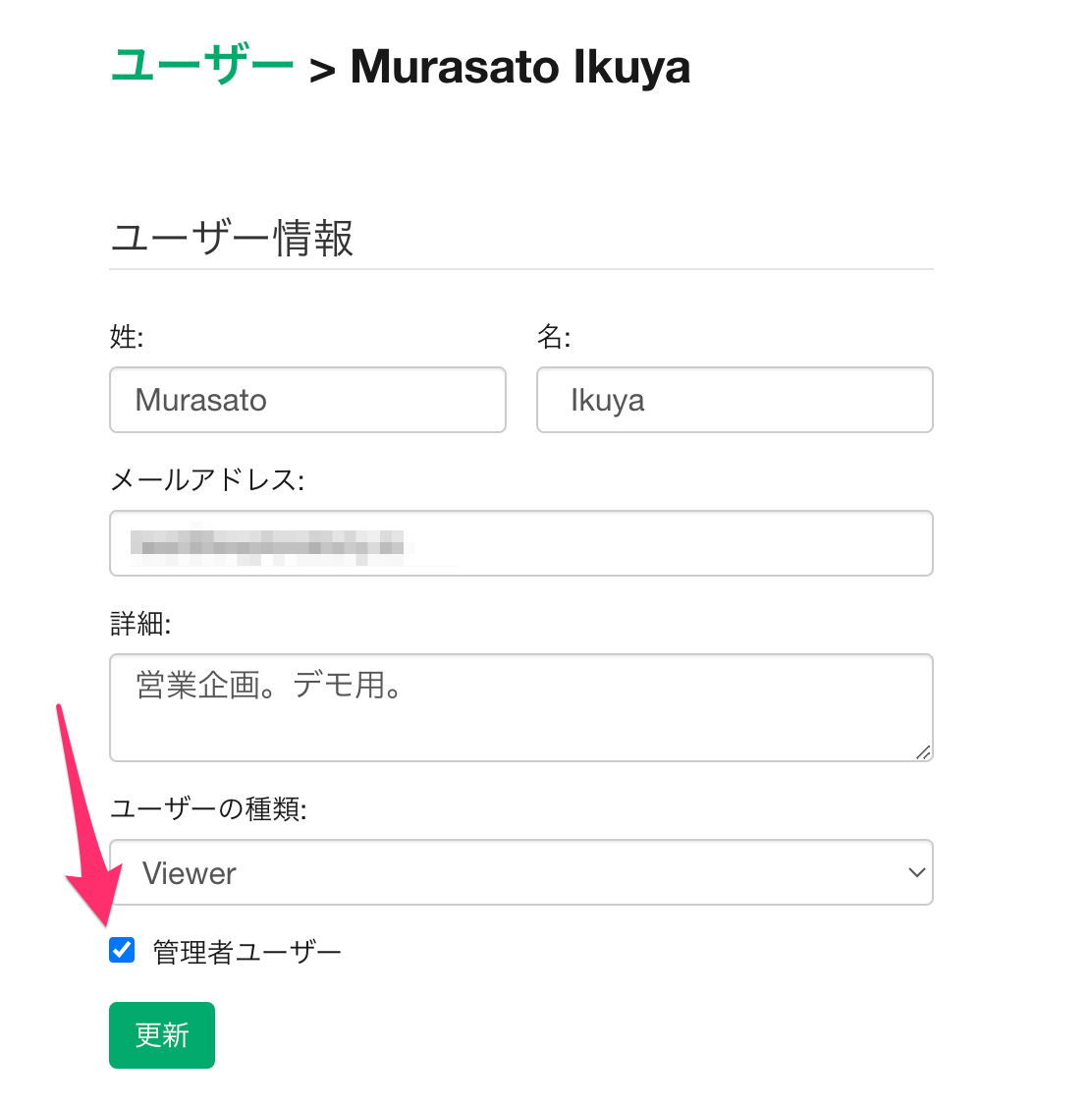This screenshot has width=1092, height=1108.
Task: Click the breadcrumb > separator
Action: (x=322, y=70)
